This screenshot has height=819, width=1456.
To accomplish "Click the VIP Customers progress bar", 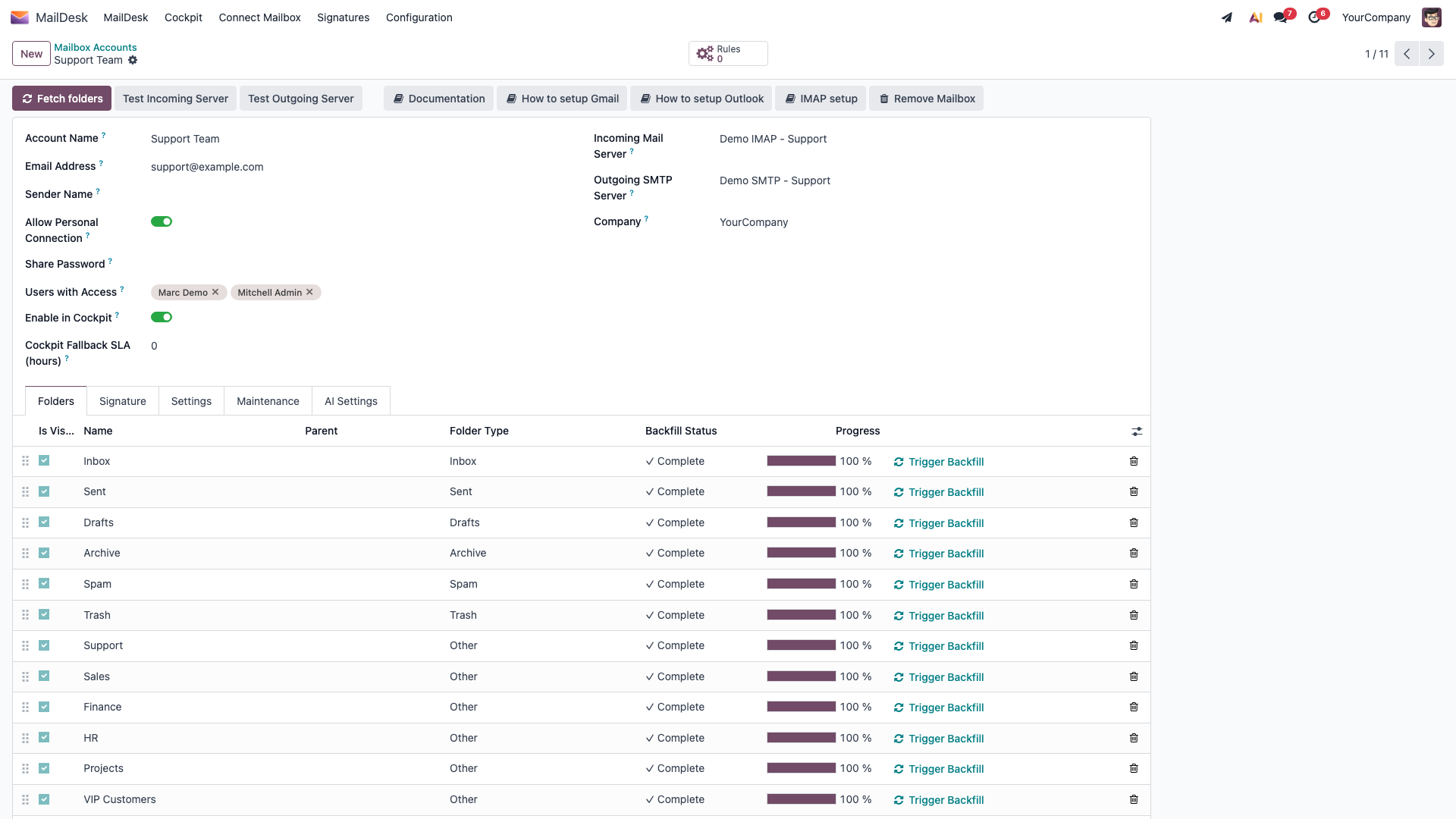I will pyautogui.click(x=802, y=799).
